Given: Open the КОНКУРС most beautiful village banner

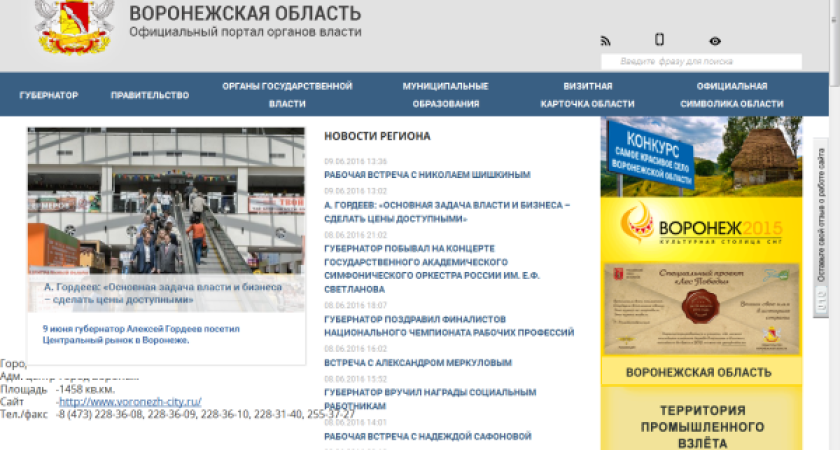Looking at the screenshot, I should (701, 156).
